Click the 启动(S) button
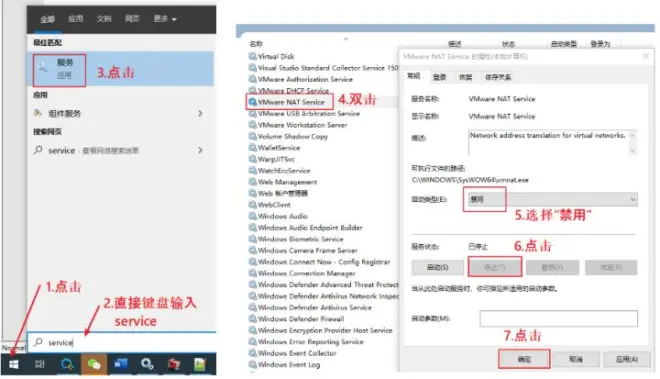The width and height of the screenshot is (660, 379). 438,267
